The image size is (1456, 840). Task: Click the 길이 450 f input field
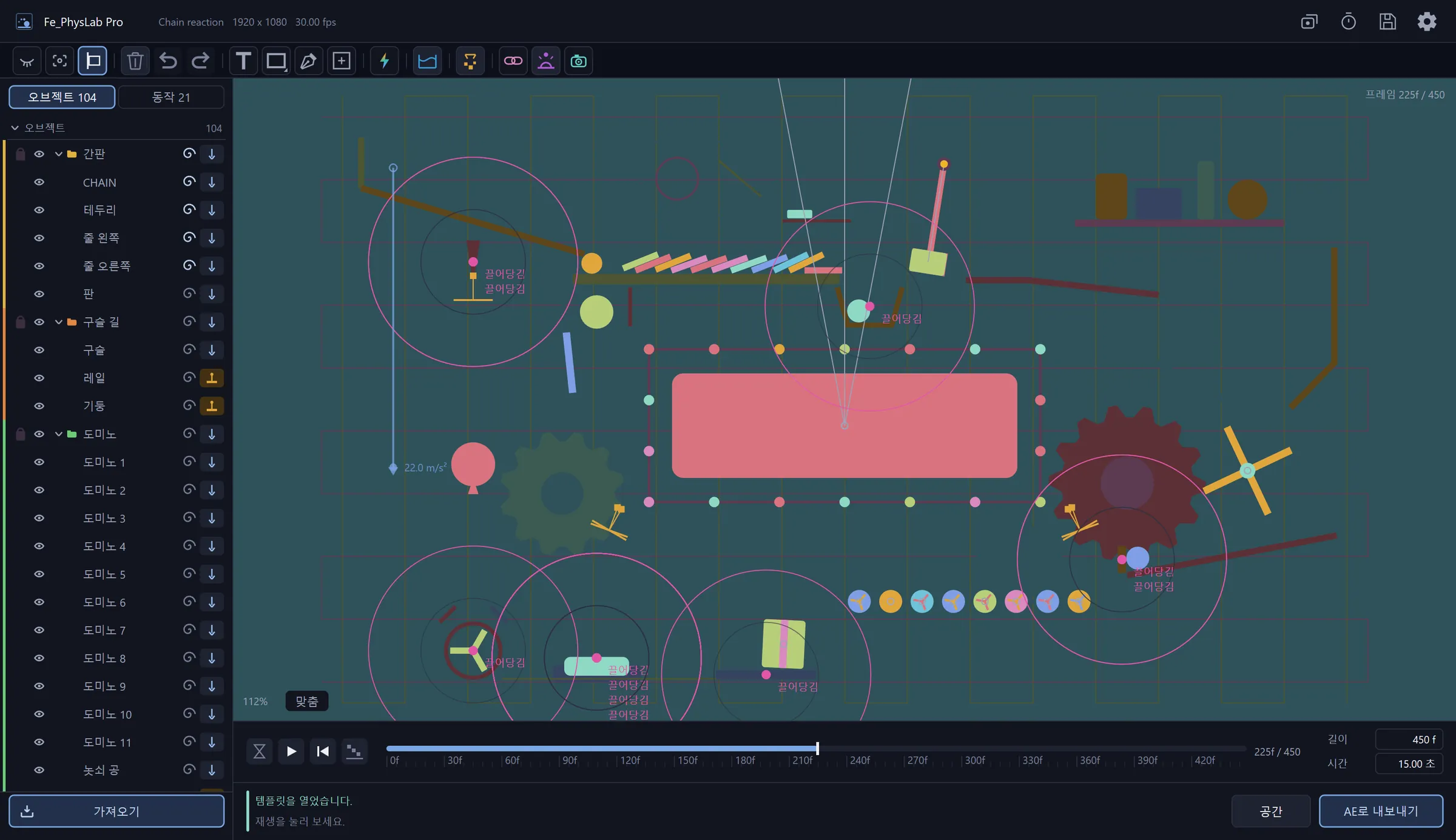click(x=1409, y=739)
